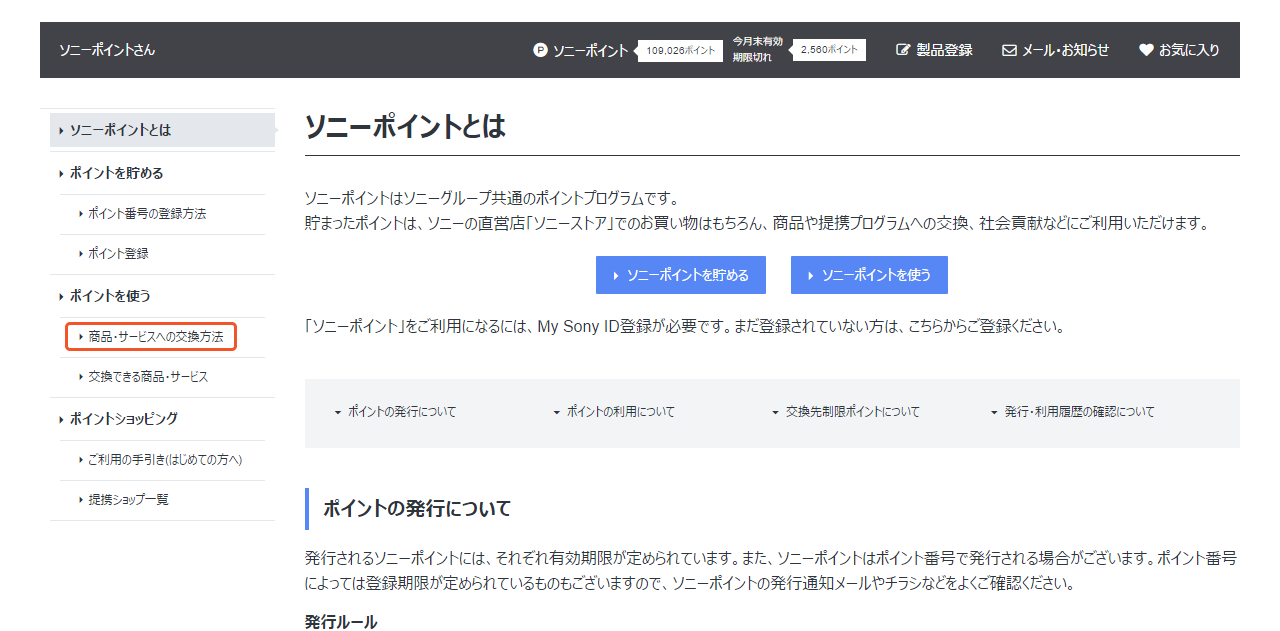This screenshot has width=1280, height=631.
Task: Select ソニーポイントとは in sidebar
Action: click(x=120, y=130)
